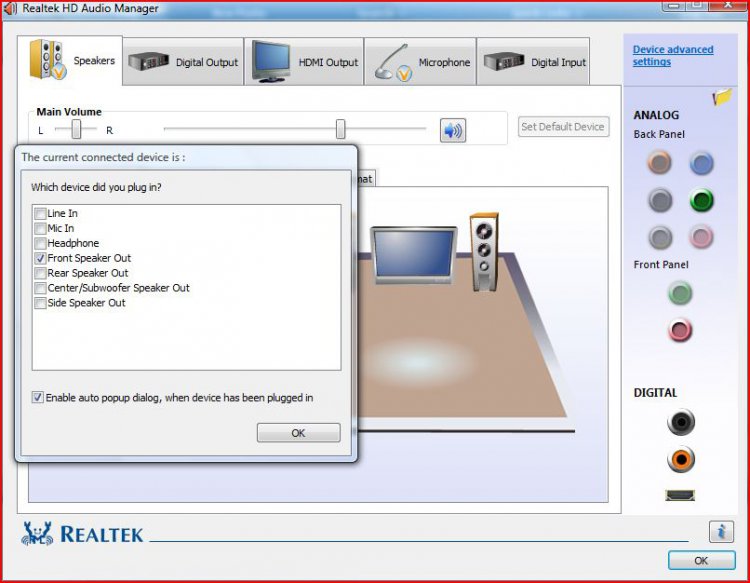Click the main volume slider handle

pos(341,129)
